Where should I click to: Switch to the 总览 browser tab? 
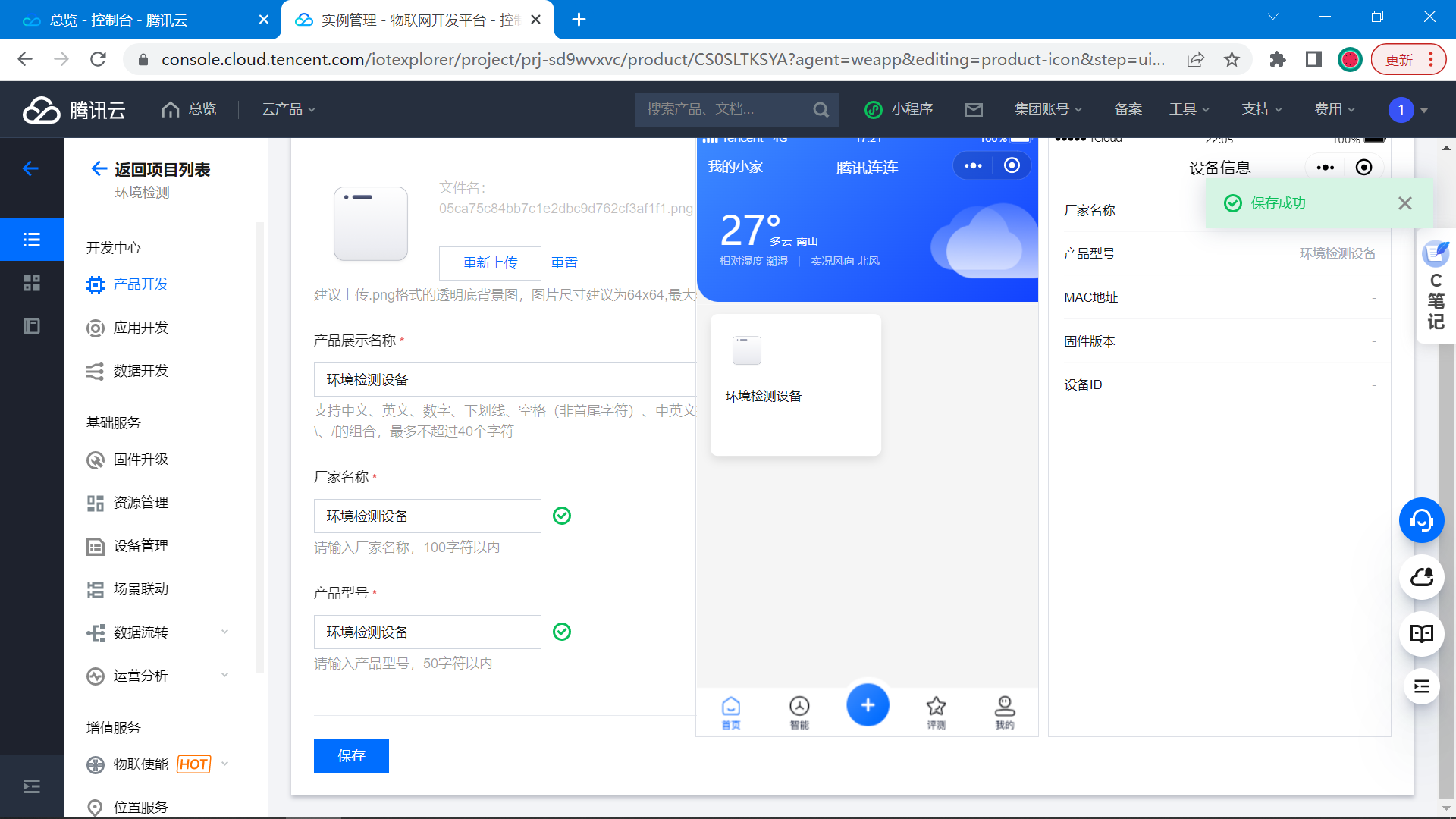pos(118,20)
